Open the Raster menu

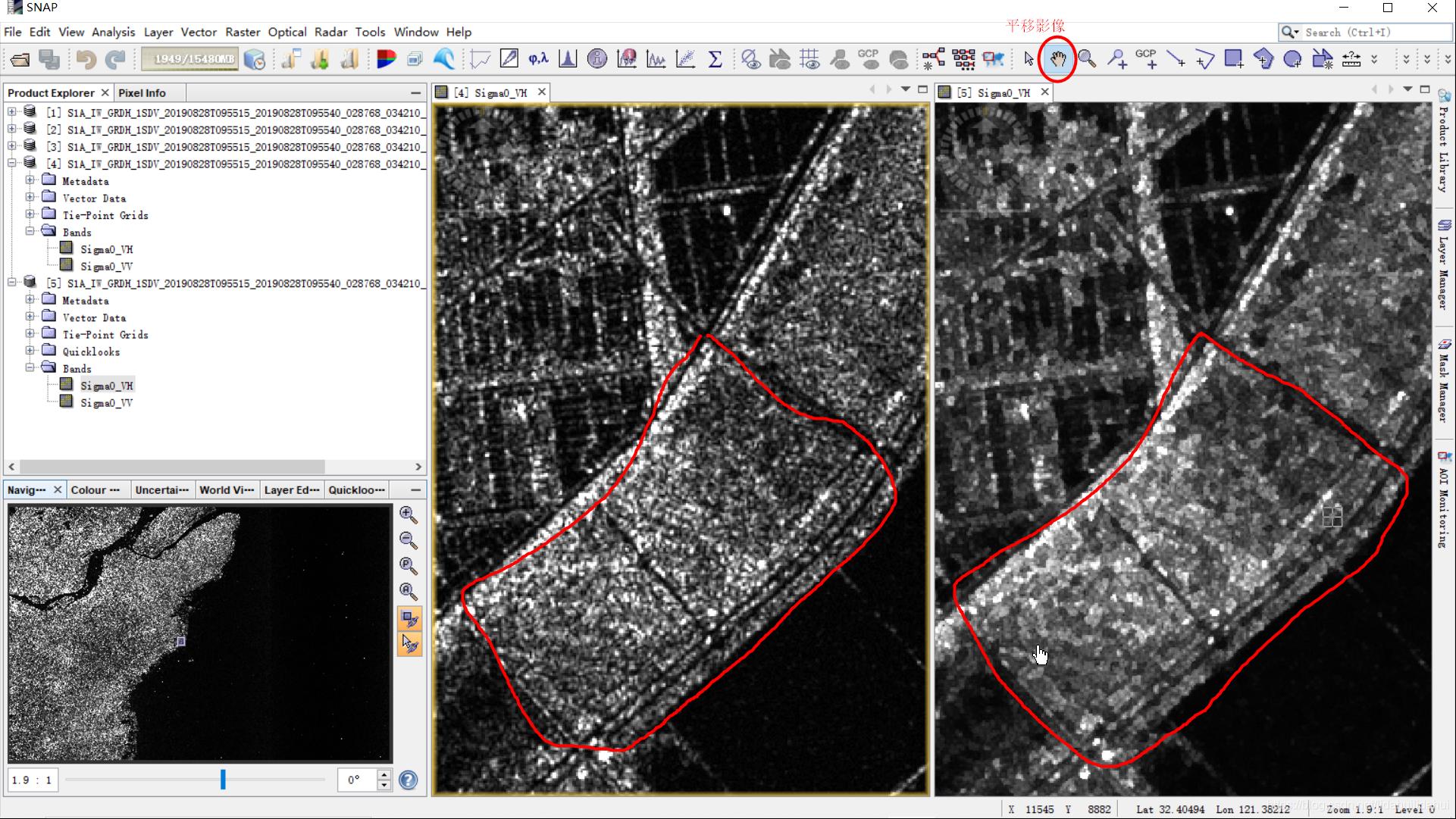click(x=243, y=32)
